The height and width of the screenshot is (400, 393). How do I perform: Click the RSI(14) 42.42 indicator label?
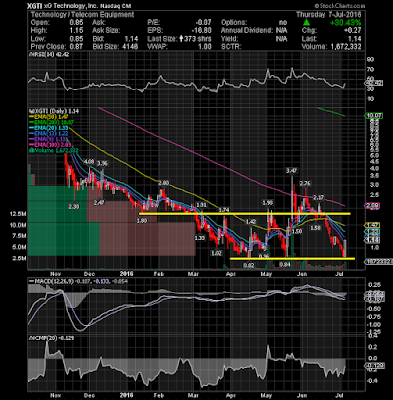click(x=49, y=55)
